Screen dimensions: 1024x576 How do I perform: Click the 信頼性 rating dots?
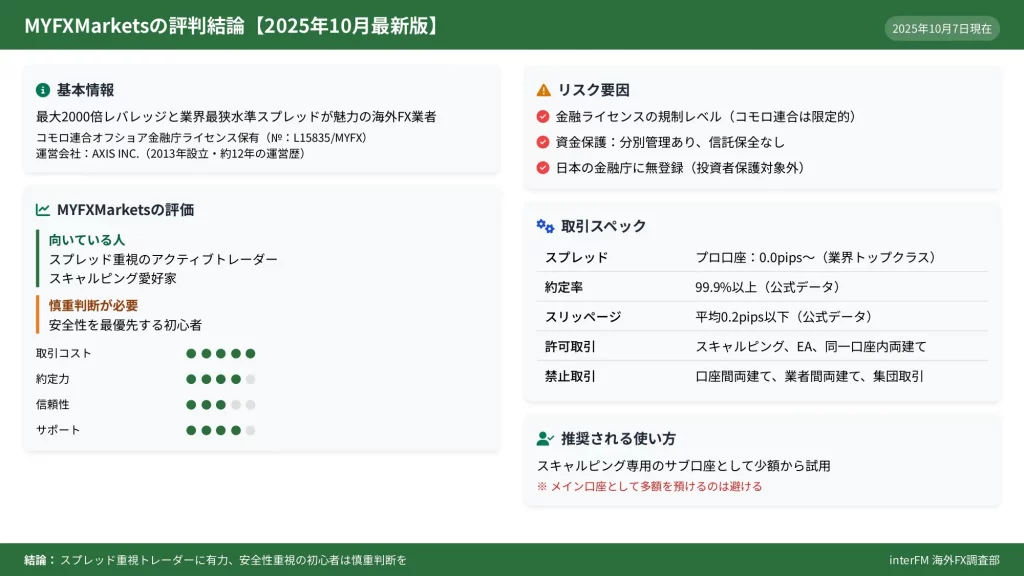pyautogui.click(x=220, y=405)
